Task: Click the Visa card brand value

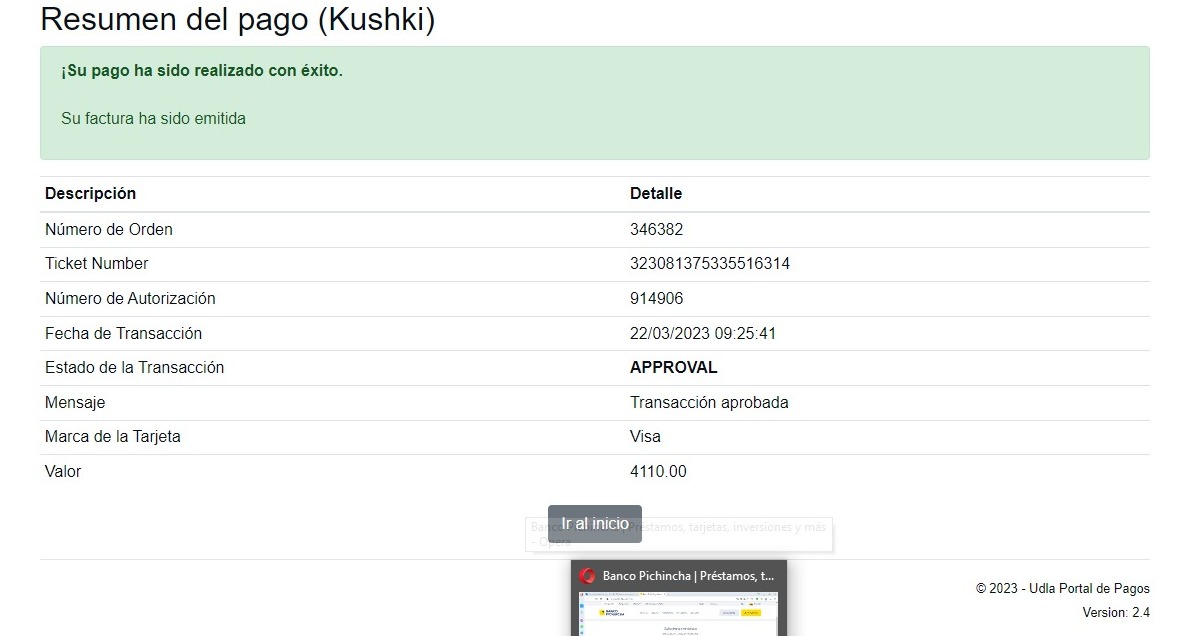Action: [645, 436]
